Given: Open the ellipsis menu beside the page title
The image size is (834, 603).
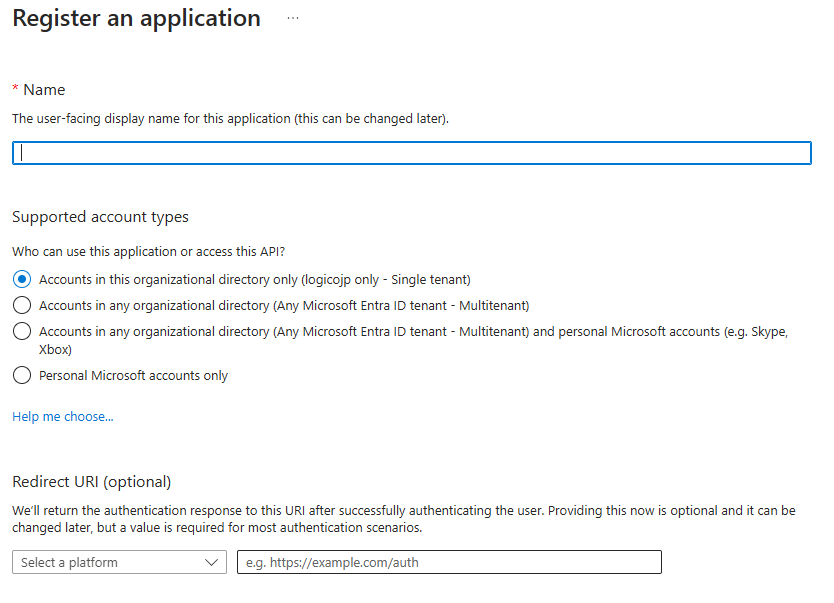Looking at the screenshot, I should (x=293, y=19).
